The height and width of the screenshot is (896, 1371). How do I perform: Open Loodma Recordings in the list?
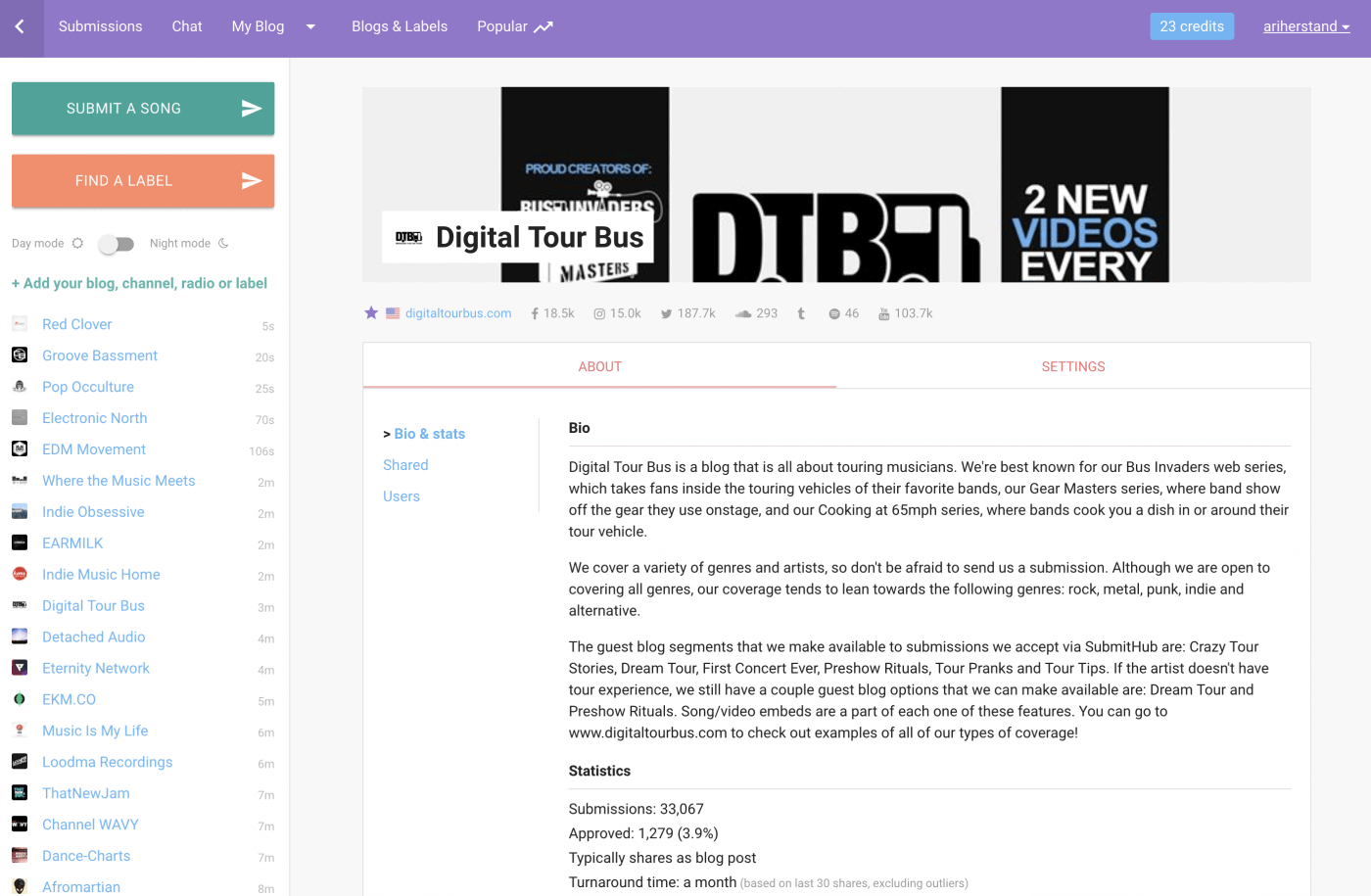[x=108, y=762]
